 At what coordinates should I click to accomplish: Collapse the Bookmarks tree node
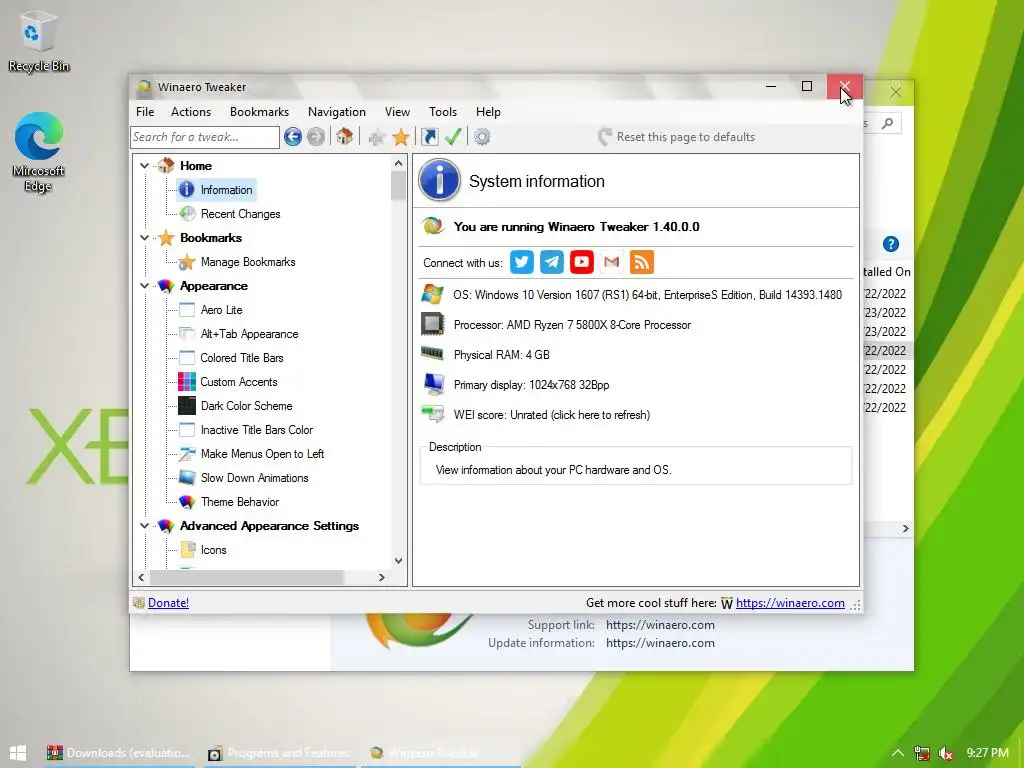(145, 238)
